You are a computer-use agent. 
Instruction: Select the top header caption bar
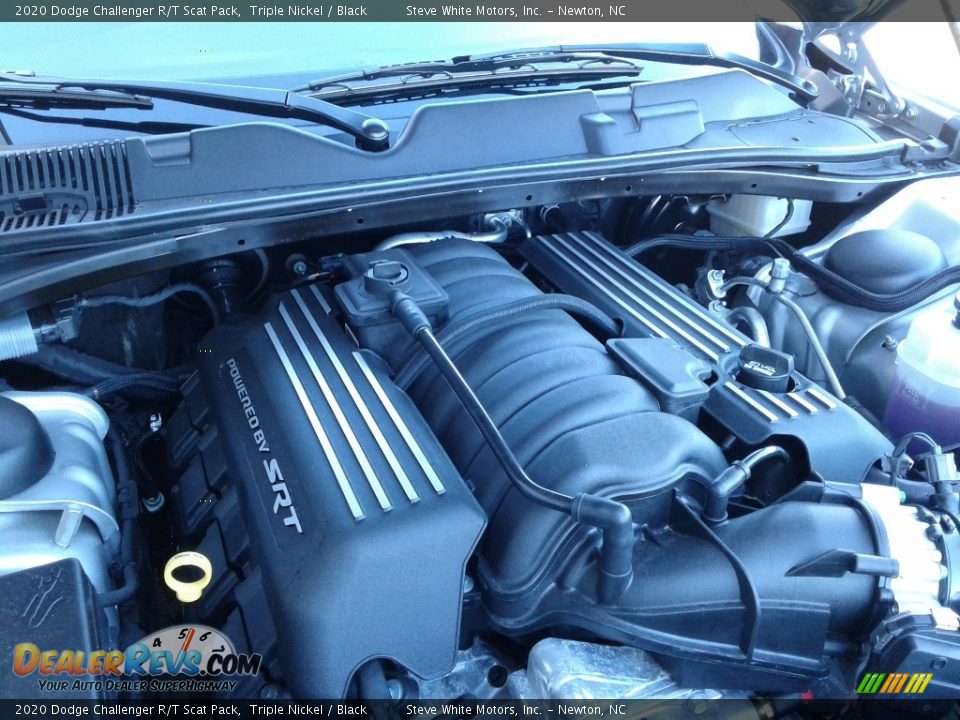click(480, 8)
